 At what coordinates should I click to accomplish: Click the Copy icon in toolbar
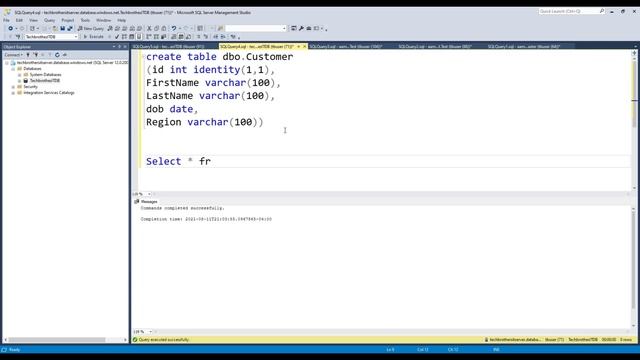pyautogui.click(x=156, y=28)
